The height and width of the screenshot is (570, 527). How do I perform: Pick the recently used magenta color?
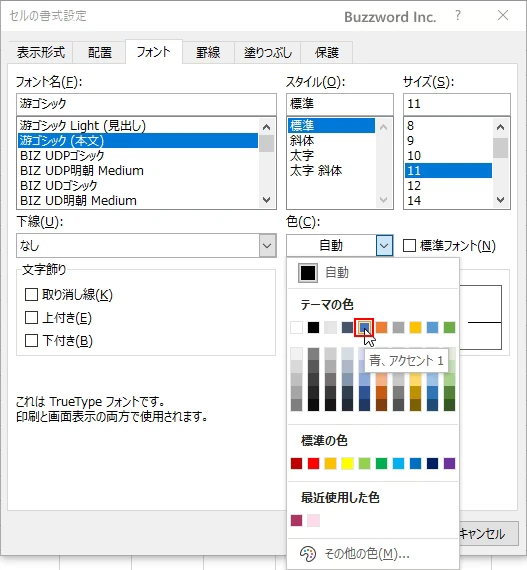click(297, 521)
